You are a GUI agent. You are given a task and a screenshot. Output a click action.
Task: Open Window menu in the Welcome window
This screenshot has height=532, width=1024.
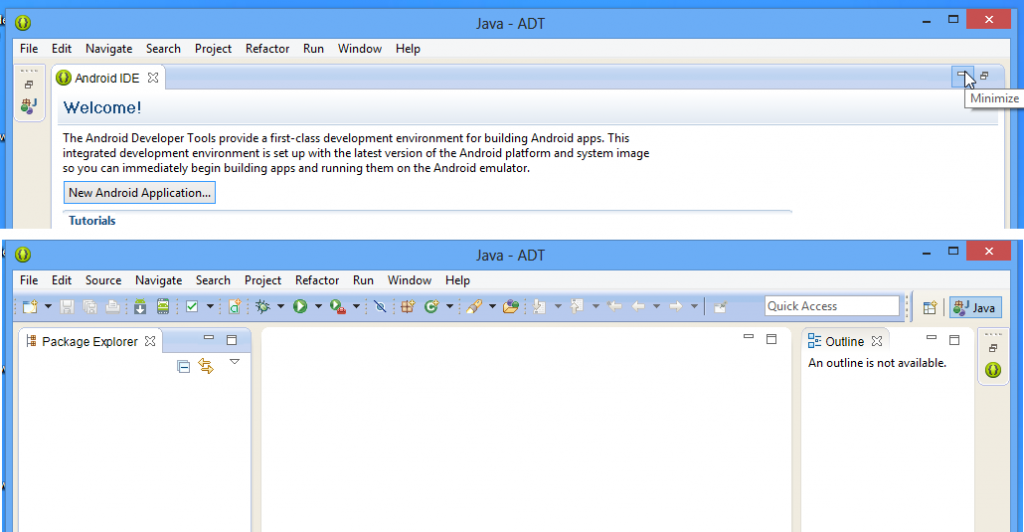point(360,49)
